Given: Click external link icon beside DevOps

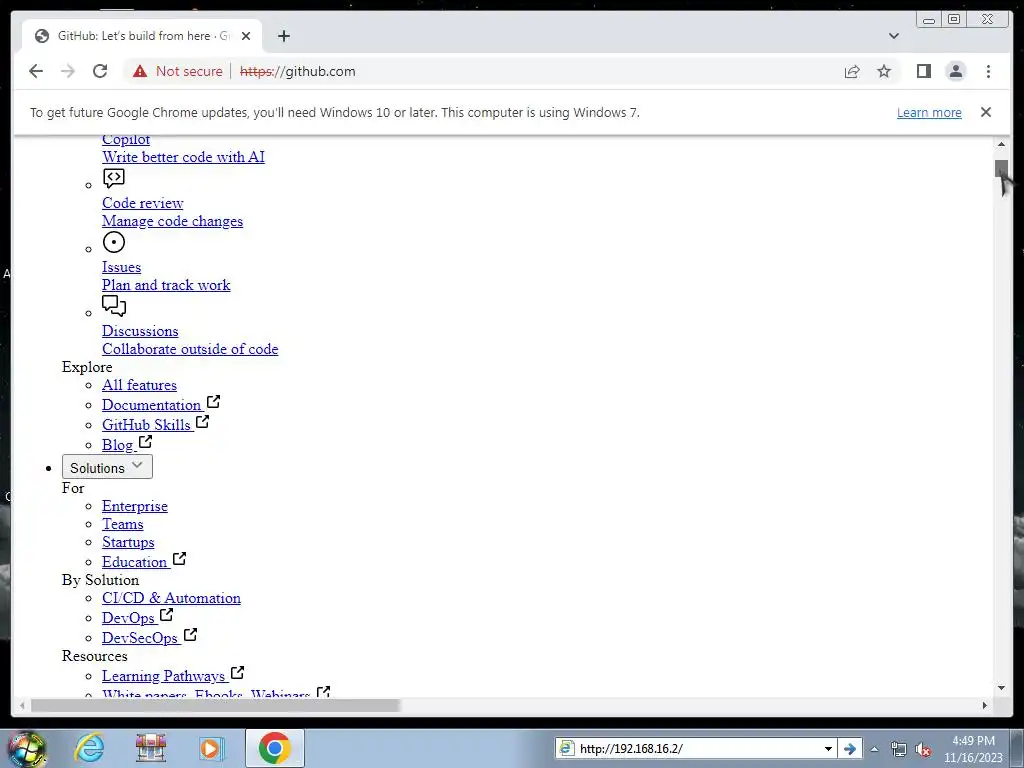Looking at the screenshot, I should (167, 615).
